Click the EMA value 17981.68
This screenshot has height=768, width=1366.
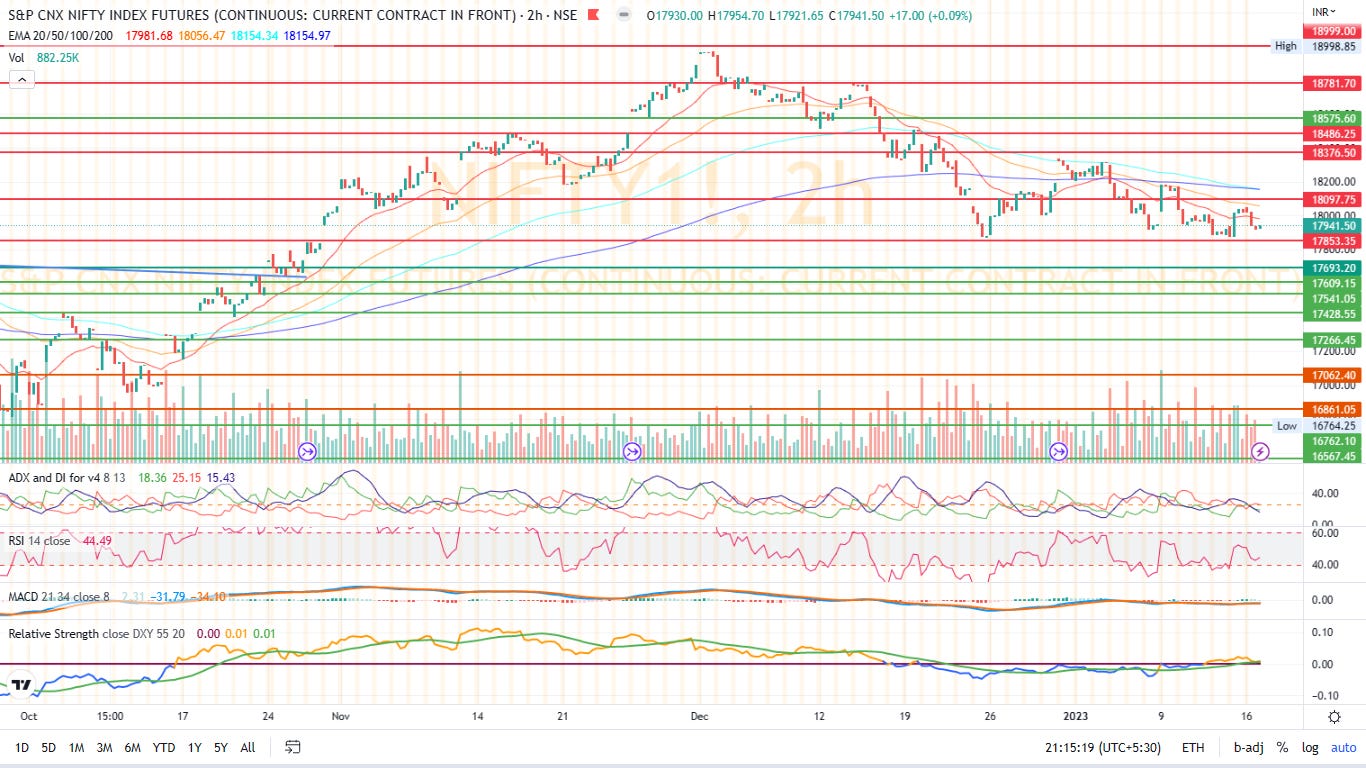pyautogui.click(x=147, y=35)
